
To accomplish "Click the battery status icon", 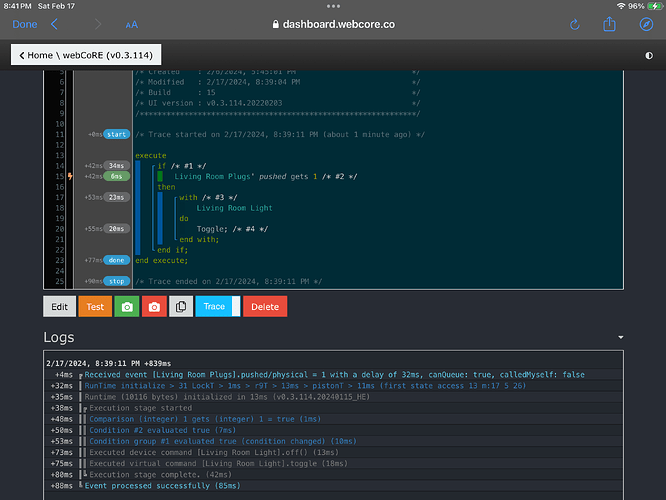I will (x=655, y=6).
